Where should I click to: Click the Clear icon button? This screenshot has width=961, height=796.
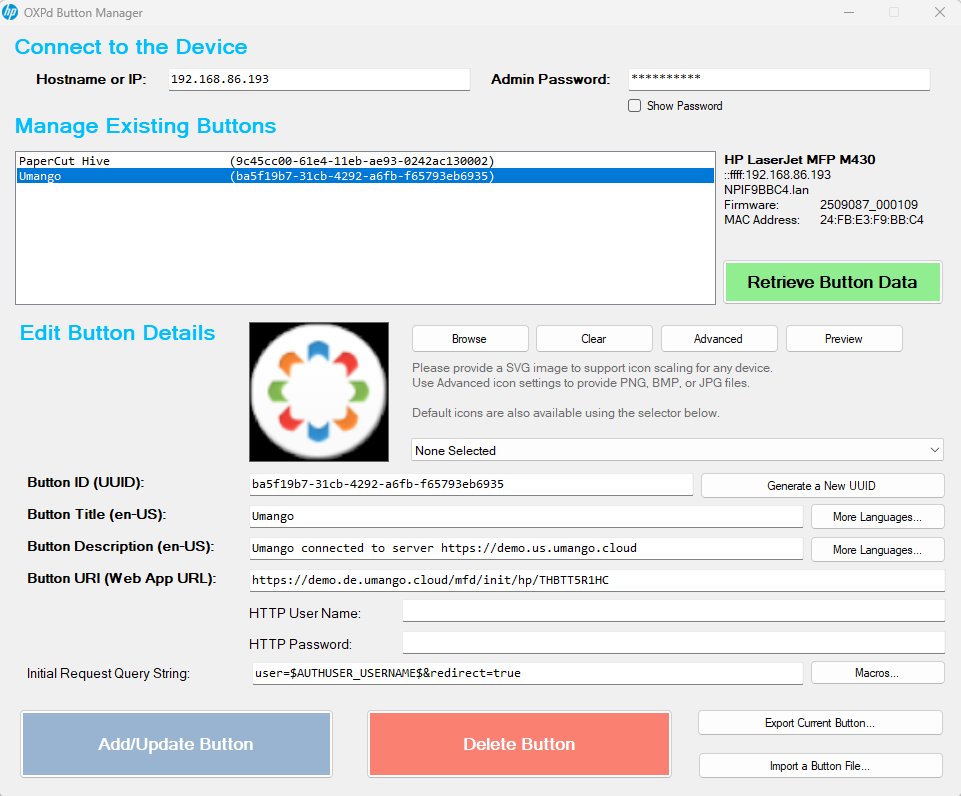(594, 339)
